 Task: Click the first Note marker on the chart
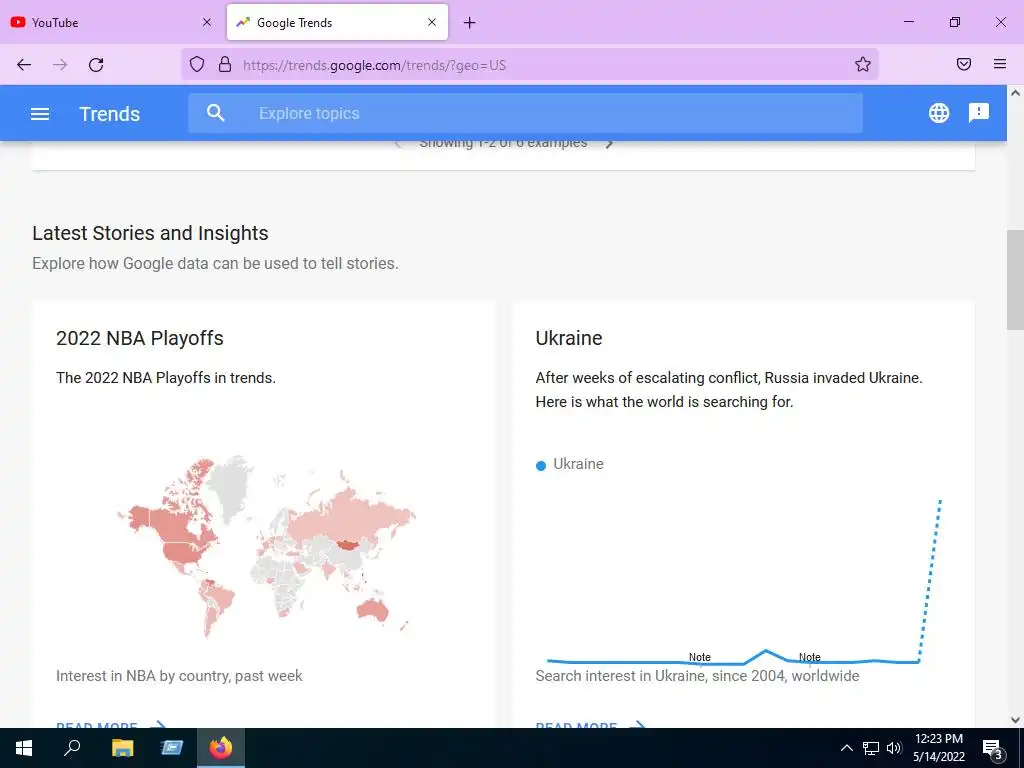click(699, 657)
